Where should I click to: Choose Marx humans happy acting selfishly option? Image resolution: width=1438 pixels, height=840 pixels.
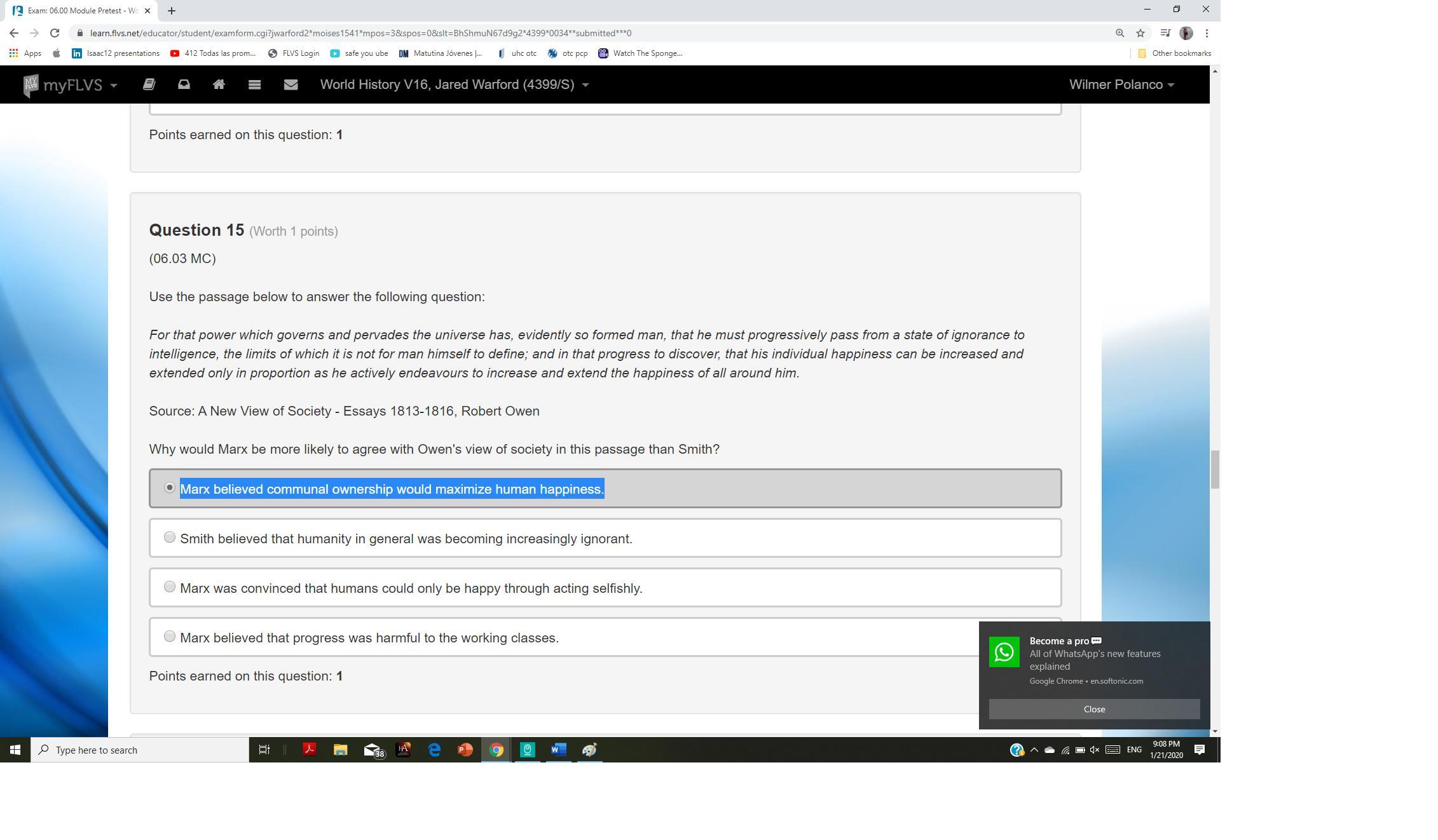coord(170,587)
